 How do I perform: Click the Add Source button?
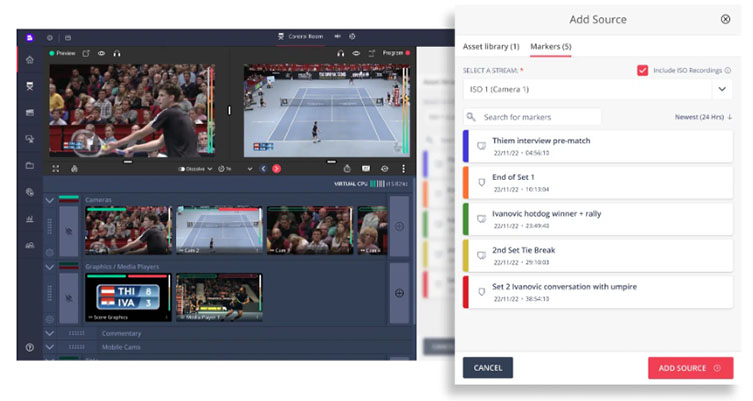[x=690, y=368]
